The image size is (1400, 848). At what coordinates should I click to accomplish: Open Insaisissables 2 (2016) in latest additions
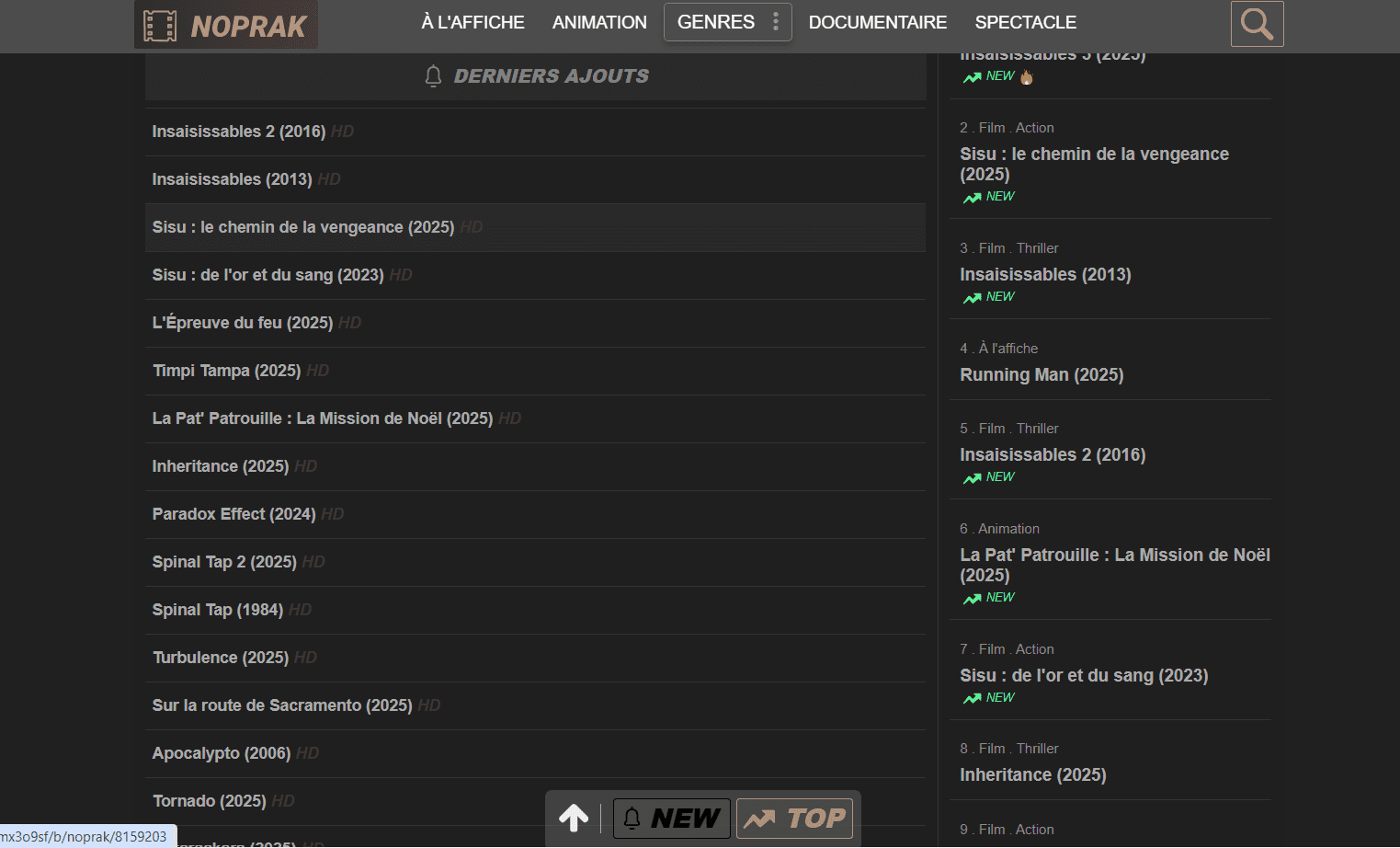tap(239, 132)
